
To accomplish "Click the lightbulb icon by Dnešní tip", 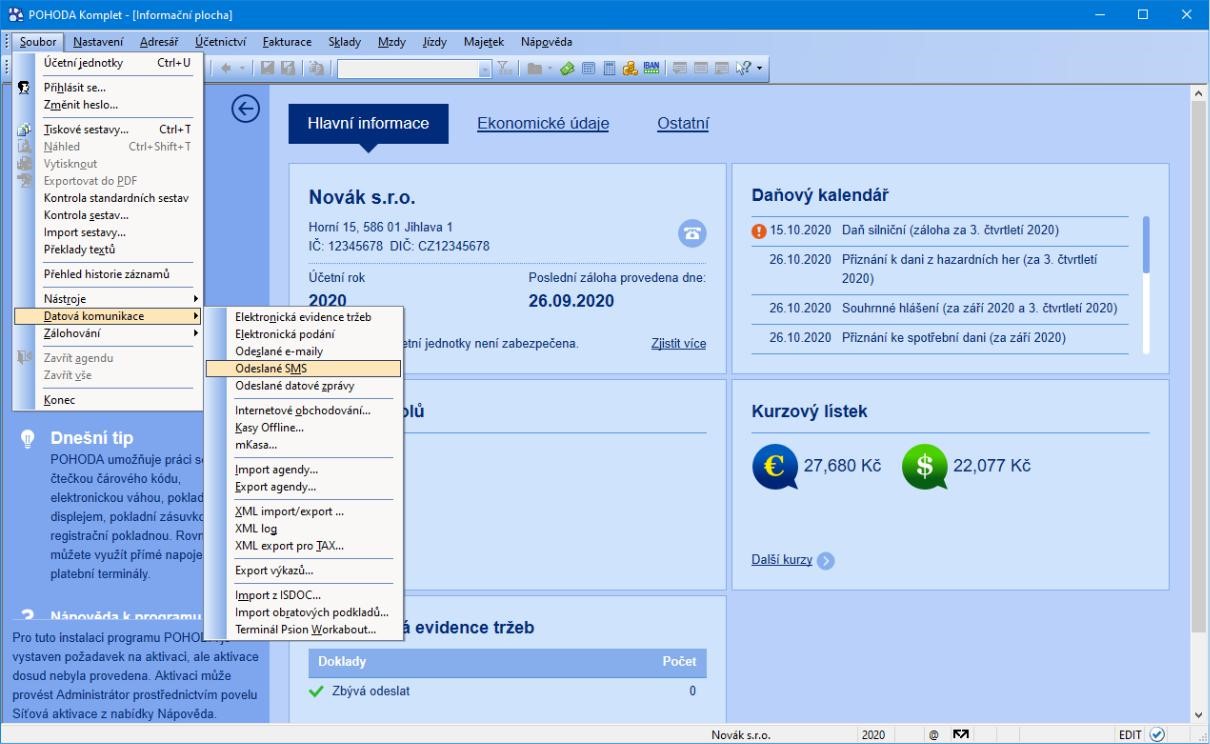I will [x=28, y=439].
